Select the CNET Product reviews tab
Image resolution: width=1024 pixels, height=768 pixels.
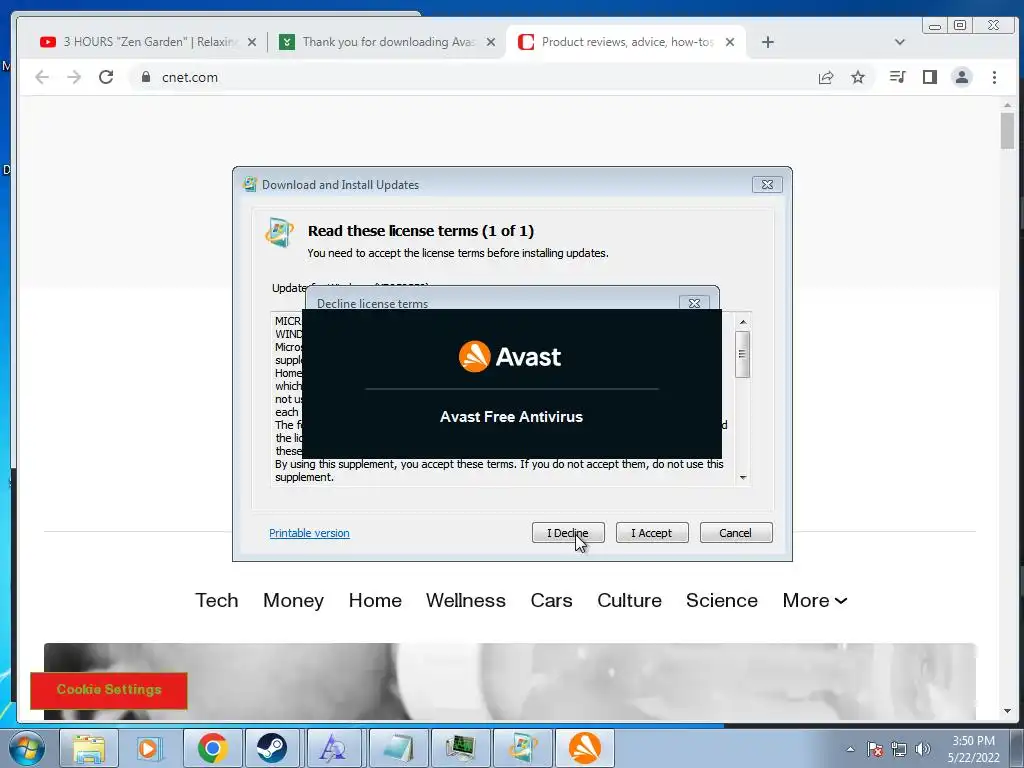626,42
